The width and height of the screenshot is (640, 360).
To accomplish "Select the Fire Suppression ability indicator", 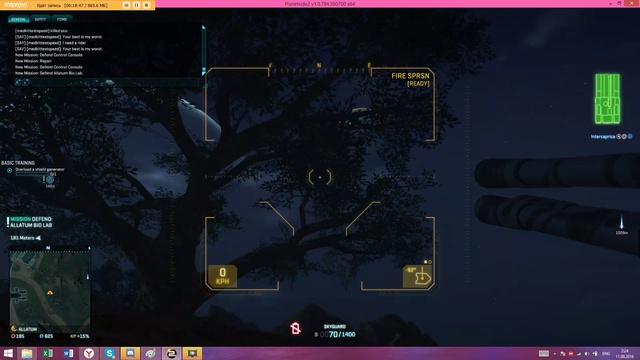I will (x=410, y=79).
